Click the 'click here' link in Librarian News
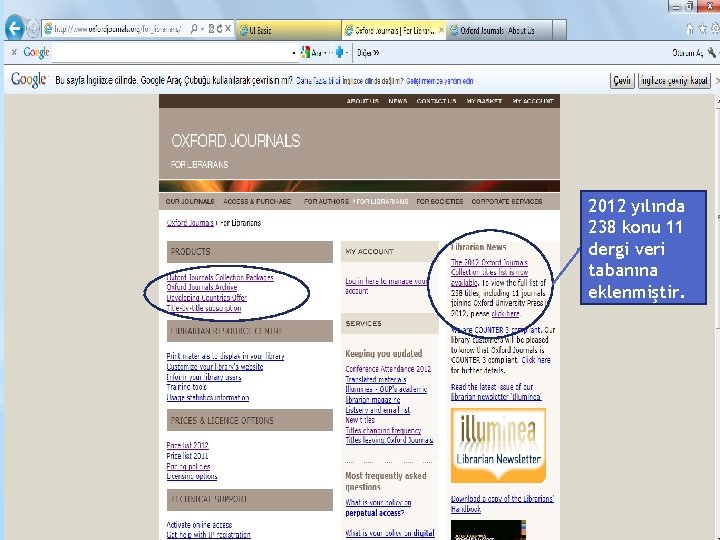 point(506,314)
